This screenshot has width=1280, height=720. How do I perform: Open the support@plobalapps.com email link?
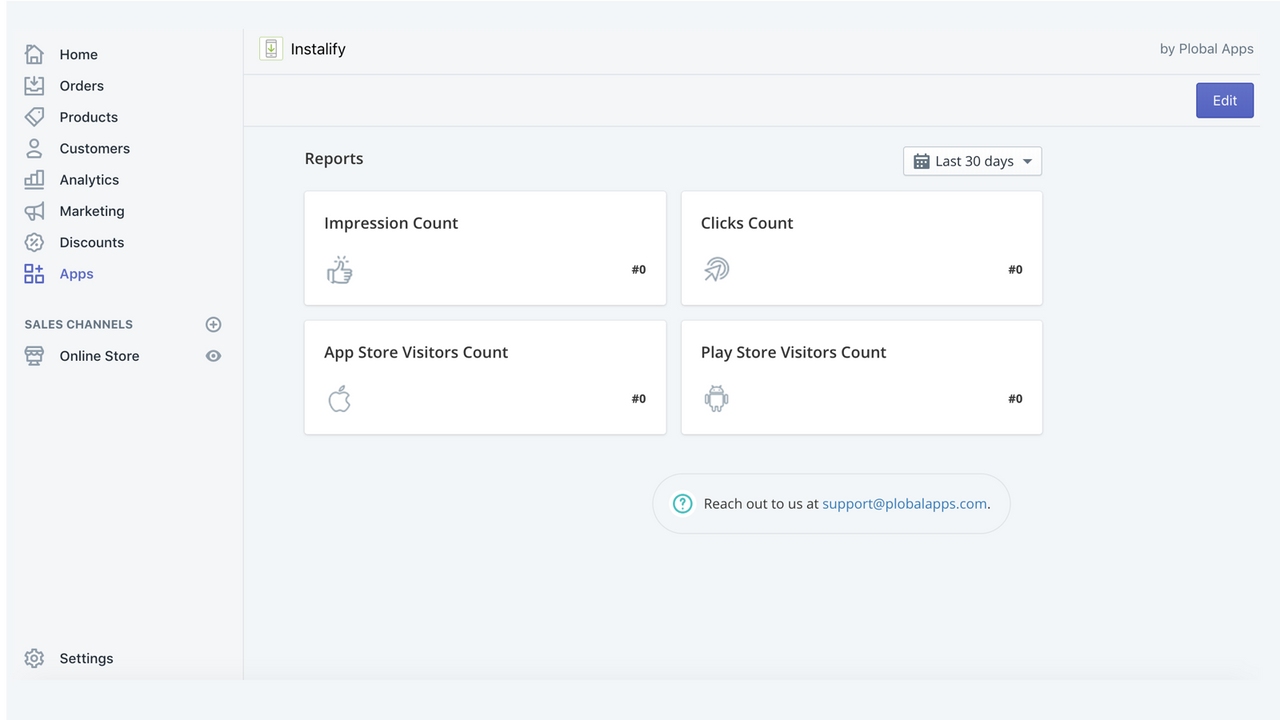[903, 503]
